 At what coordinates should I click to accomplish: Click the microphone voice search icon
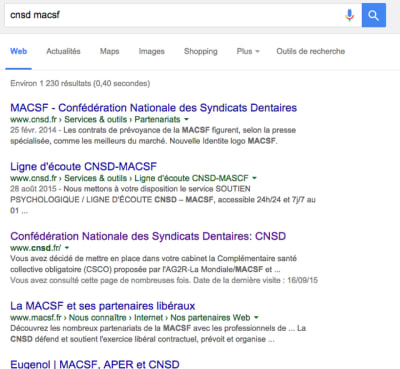point(349,15)
